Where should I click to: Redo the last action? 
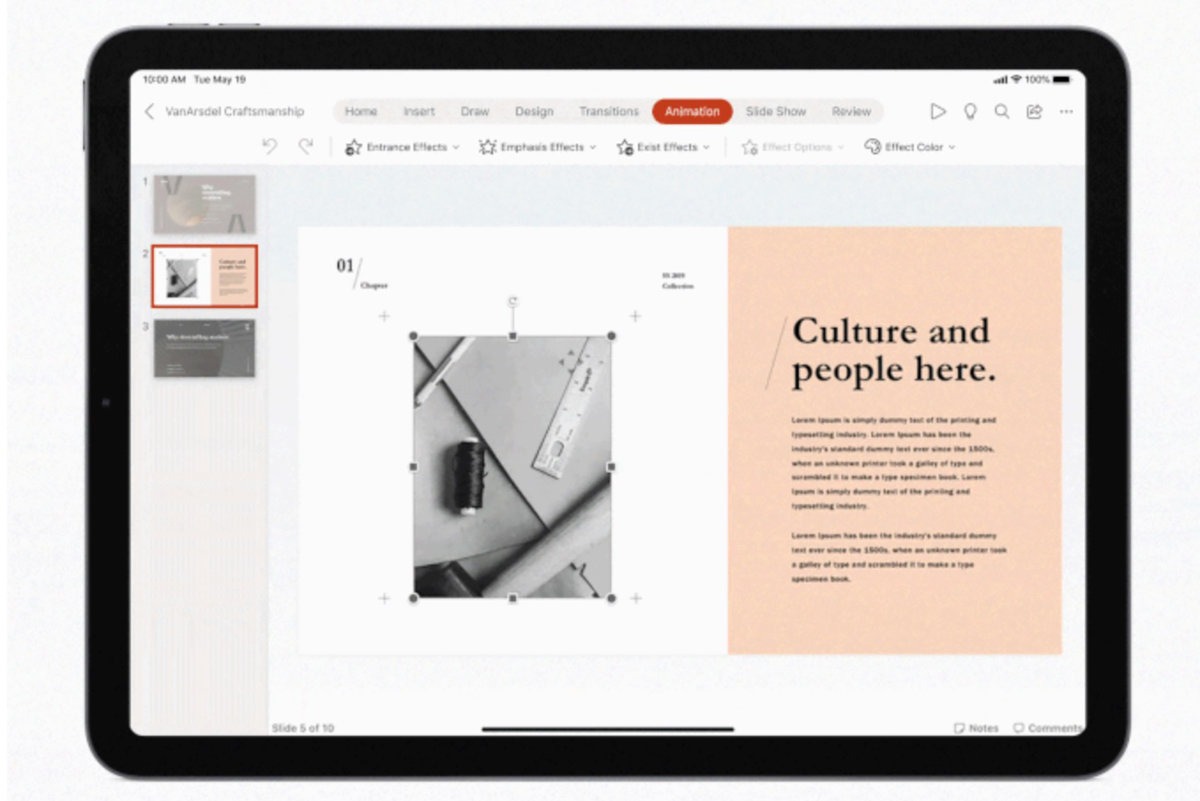[x=305, y=146]
